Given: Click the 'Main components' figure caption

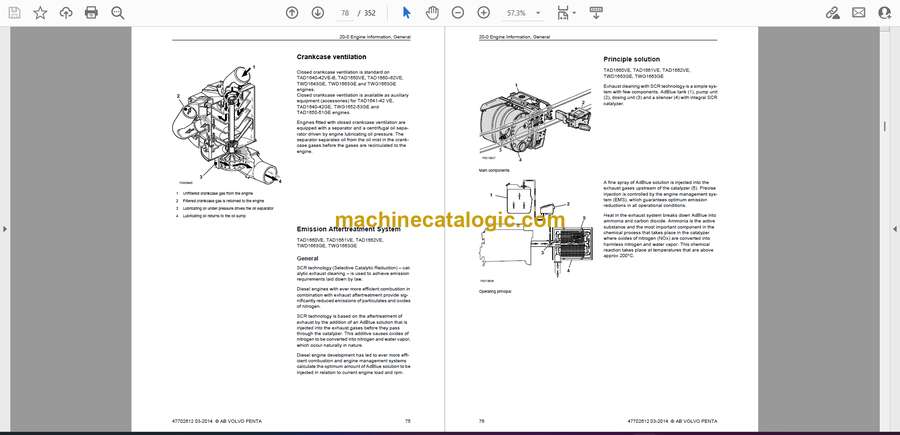Looking at the screenshot, I should click(x=494, y=170).
